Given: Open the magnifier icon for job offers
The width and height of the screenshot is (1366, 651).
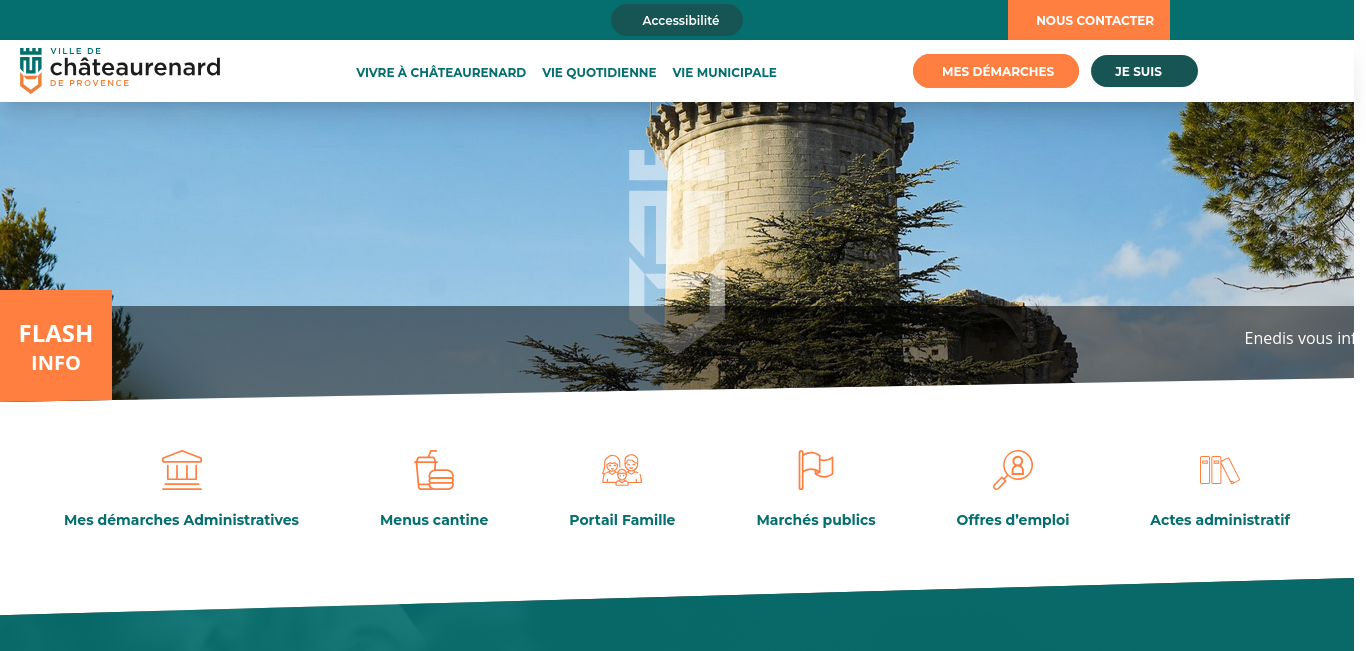Looking at the screenshot, I should pyautogui.click(x=1013, y=470).
